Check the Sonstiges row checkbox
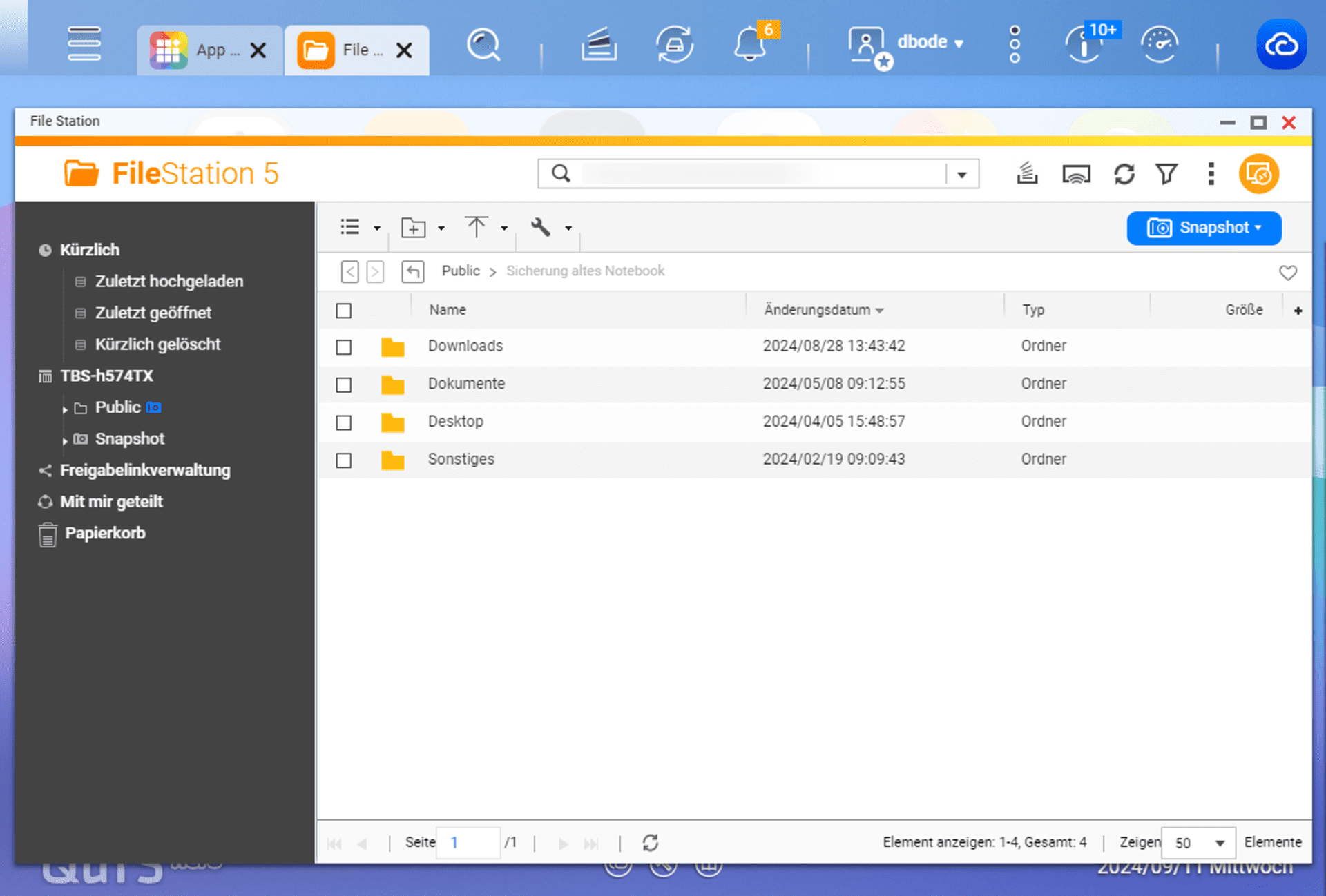The width and height of the screenshot is (1326, 896). pyautogui.click(x=343, y=460)
